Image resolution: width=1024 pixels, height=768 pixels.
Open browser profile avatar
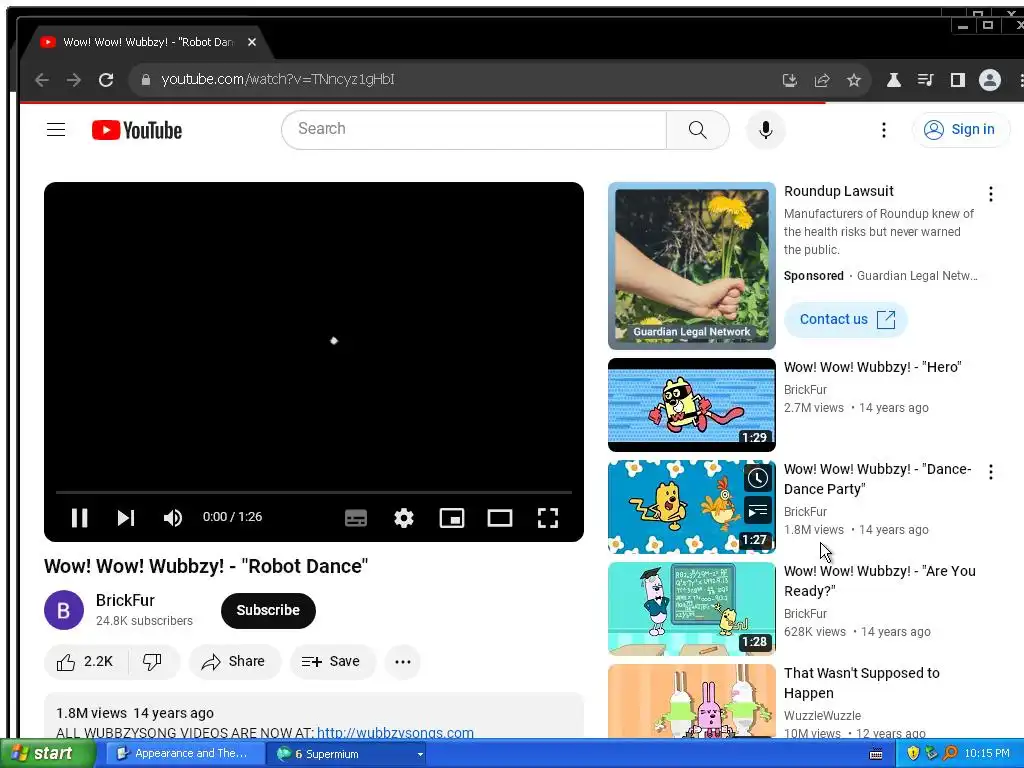989,80
